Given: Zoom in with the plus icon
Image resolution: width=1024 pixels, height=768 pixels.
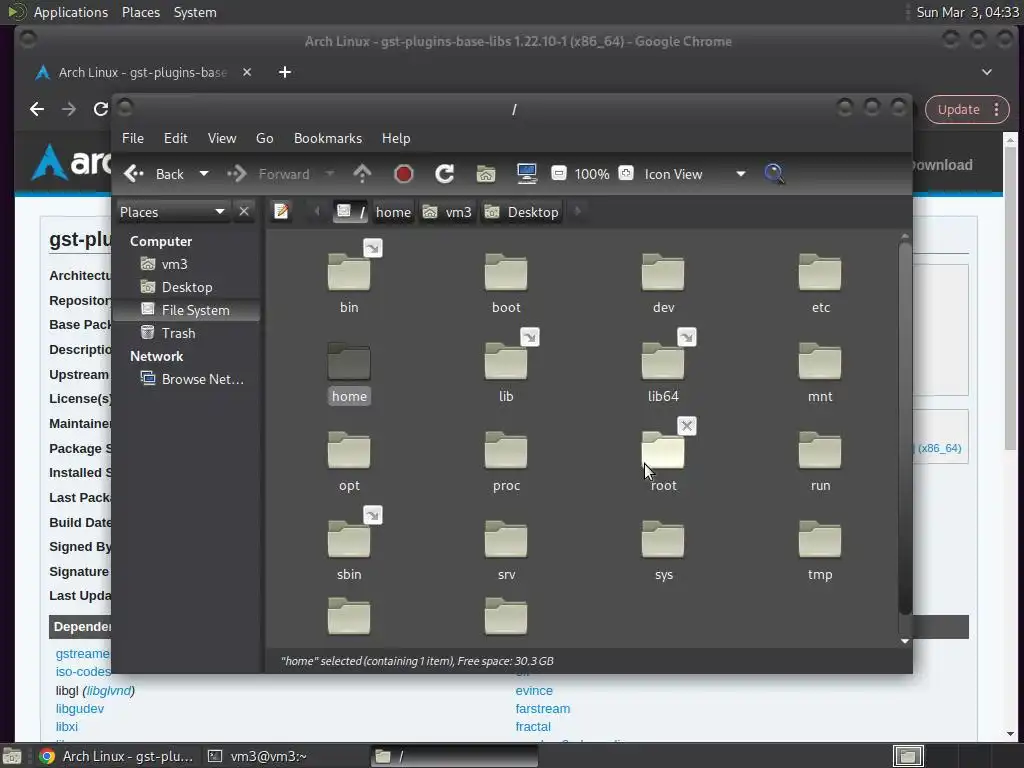Looking at the screenshot, I should click(x=626, y=174).
